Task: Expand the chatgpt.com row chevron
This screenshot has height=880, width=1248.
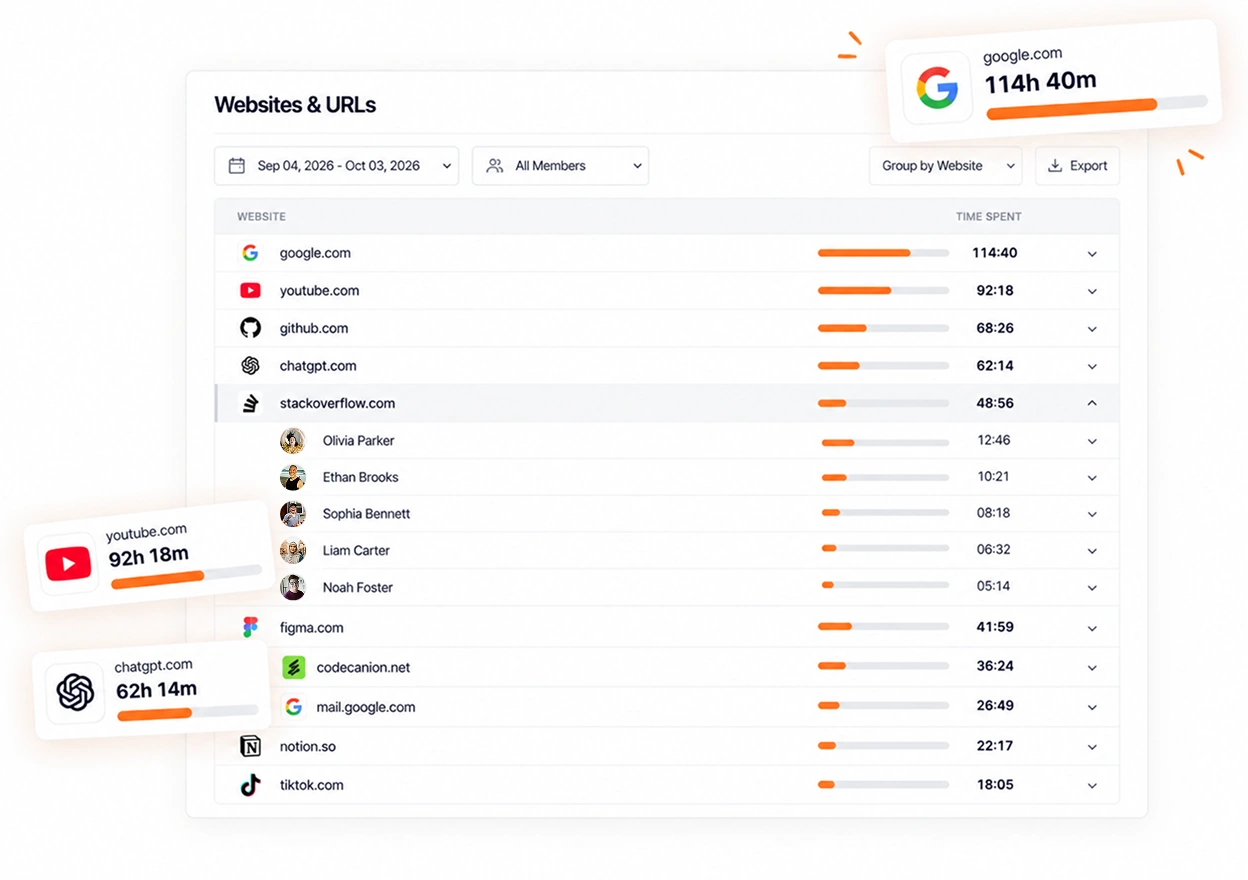Action: tap(1092, 367)
